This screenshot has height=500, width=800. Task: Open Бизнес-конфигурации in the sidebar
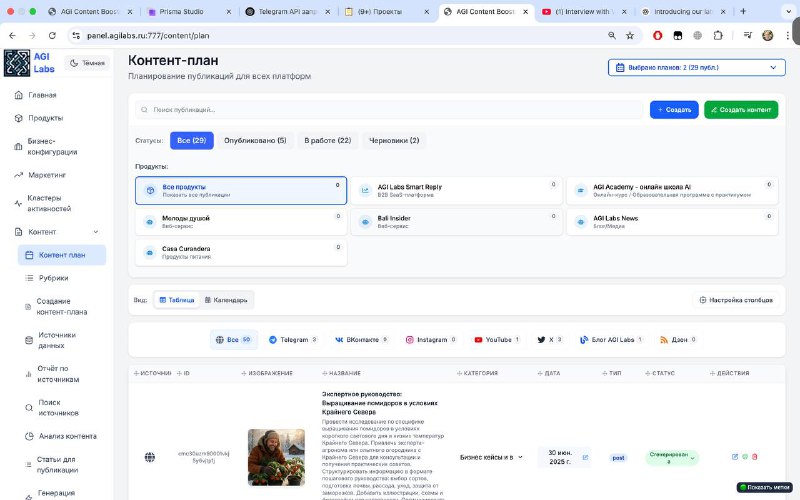point(52,146)
